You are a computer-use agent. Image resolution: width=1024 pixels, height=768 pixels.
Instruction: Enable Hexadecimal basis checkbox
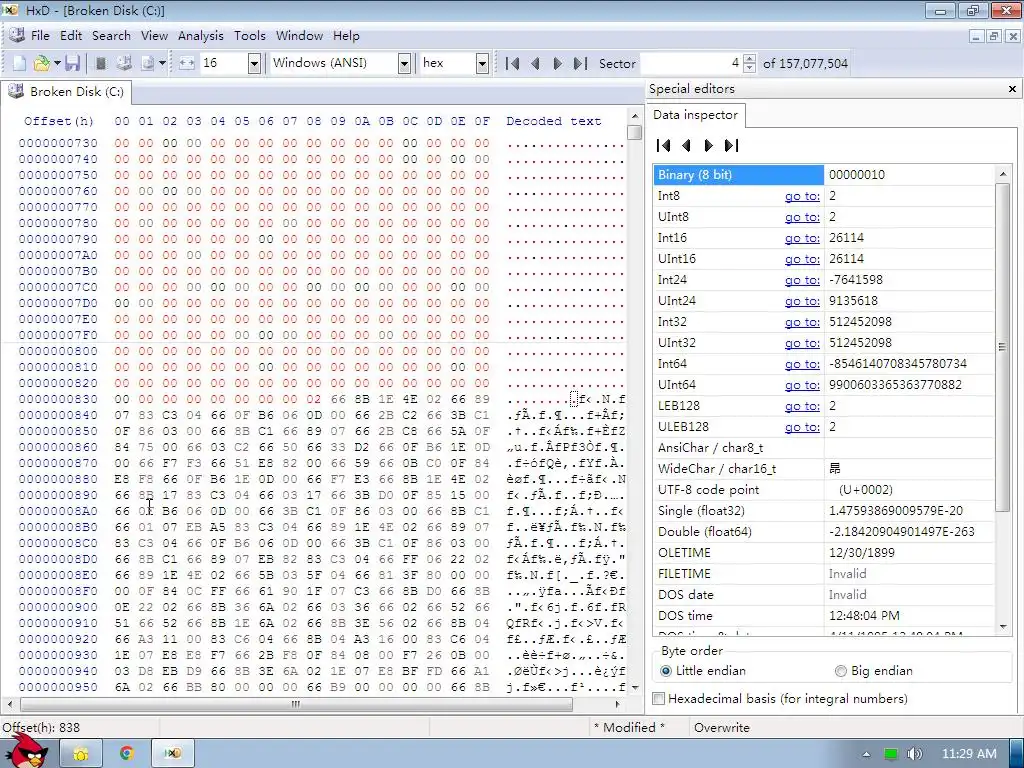[x=659, y=699]
